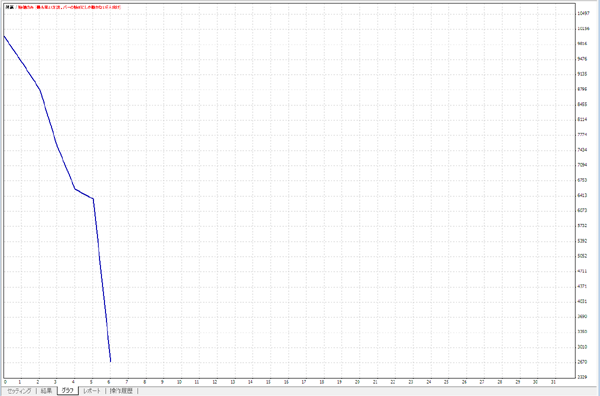Click the 10497 value on price axis

click(583, 13)
